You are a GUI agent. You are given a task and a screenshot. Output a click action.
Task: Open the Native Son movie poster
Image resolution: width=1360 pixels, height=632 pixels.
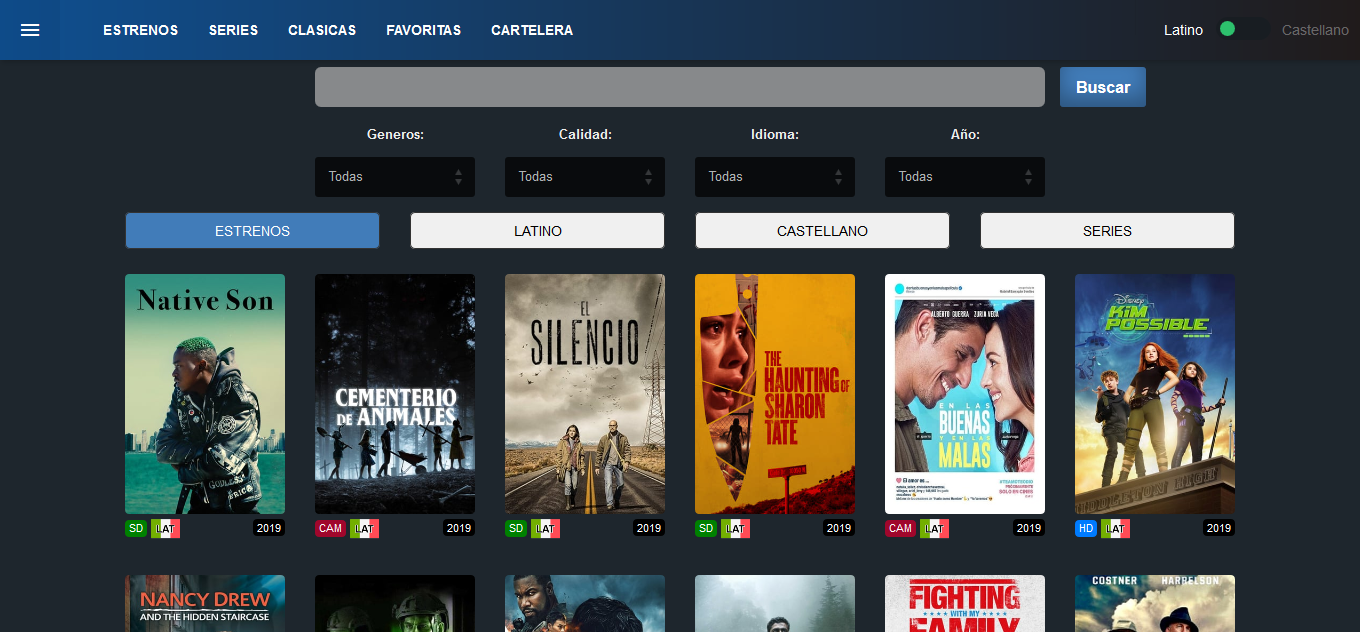point(205,394)
